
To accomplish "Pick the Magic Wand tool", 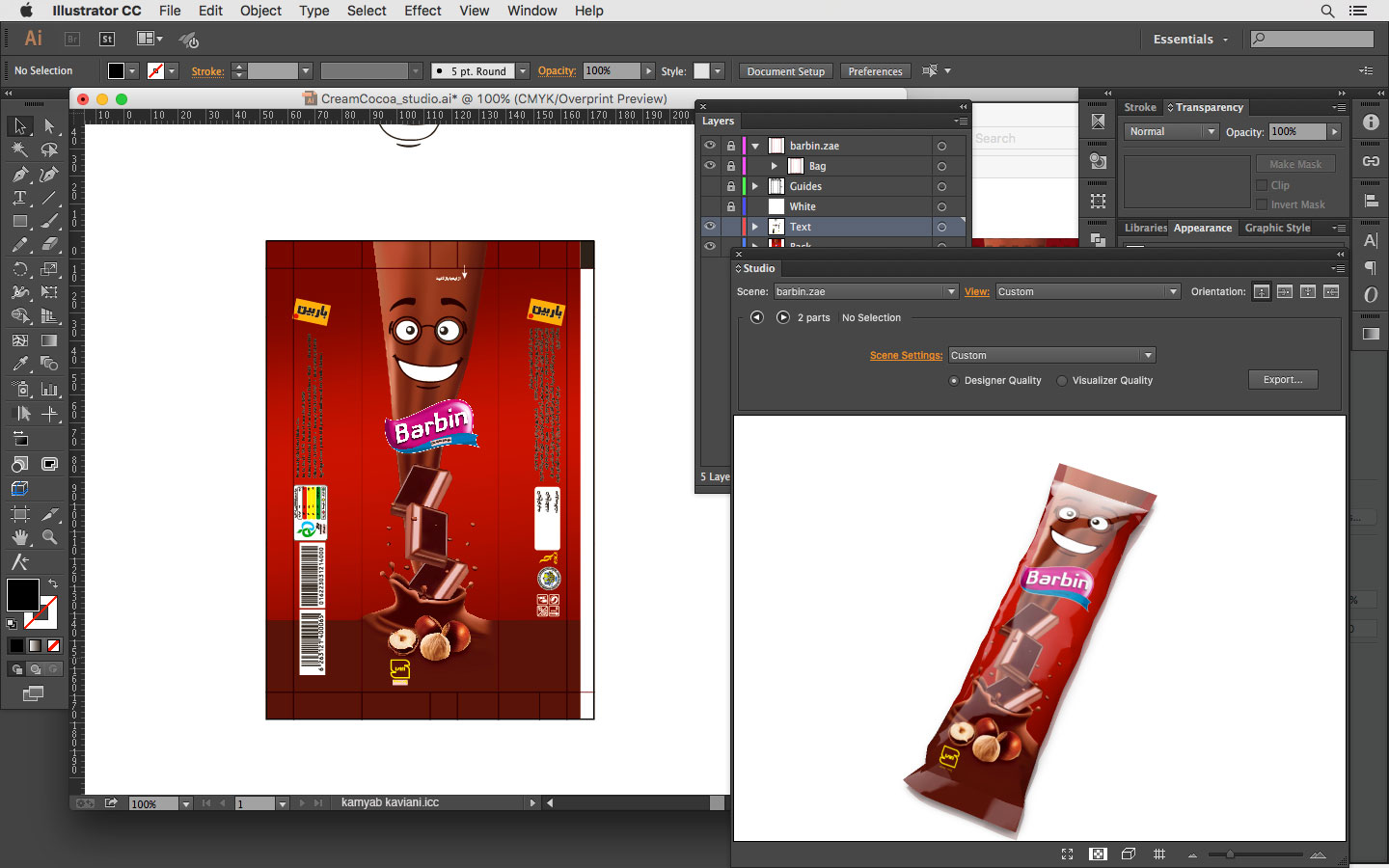I will (x=19, y=150).
